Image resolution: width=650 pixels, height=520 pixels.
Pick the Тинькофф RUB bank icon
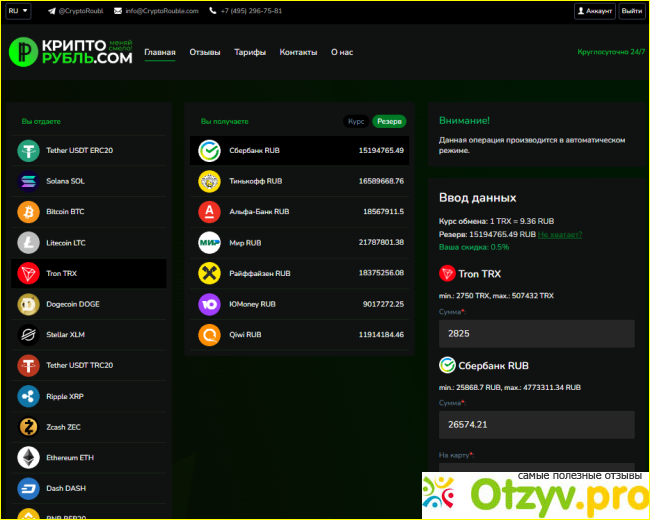209,181
